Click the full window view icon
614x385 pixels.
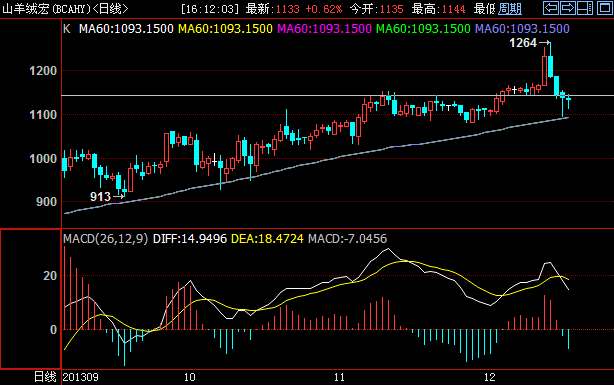605,8
